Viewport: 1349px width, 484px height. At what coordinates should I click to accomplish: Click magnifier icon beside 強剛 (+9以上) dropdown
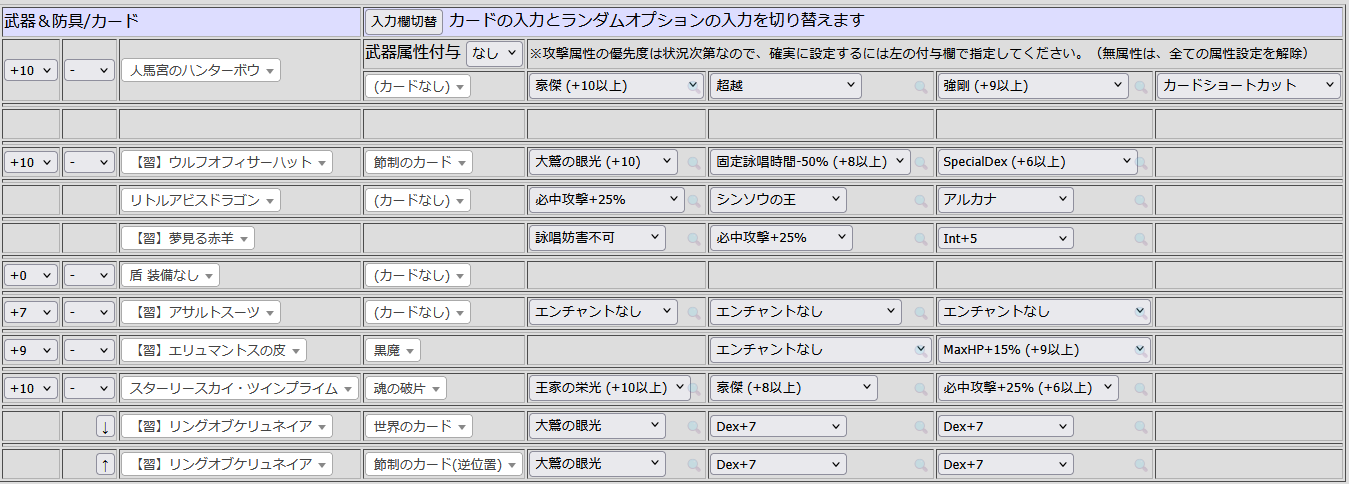pos(1140,87)
